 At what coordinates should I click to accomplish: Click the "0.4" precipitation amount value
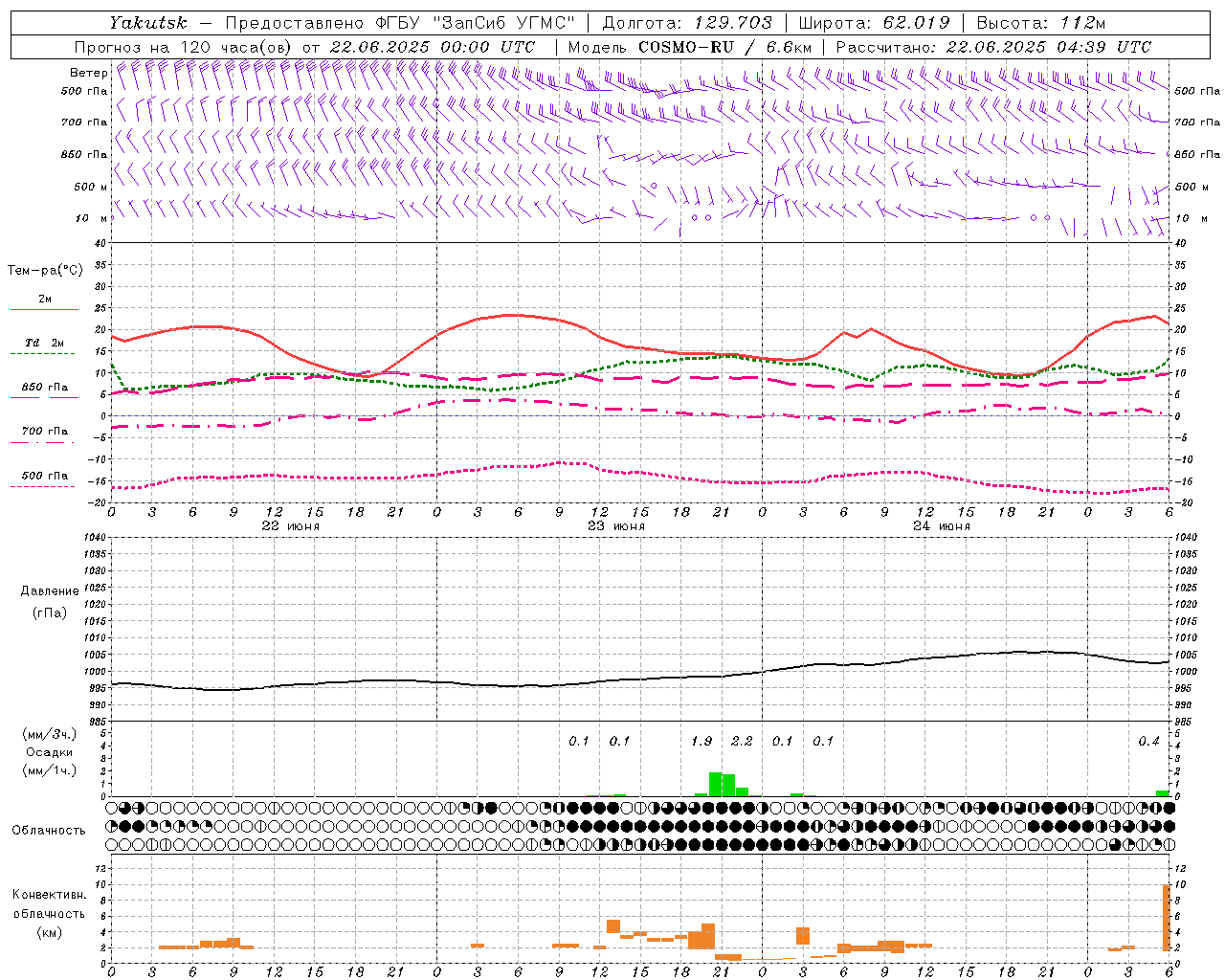[1148, 741]
